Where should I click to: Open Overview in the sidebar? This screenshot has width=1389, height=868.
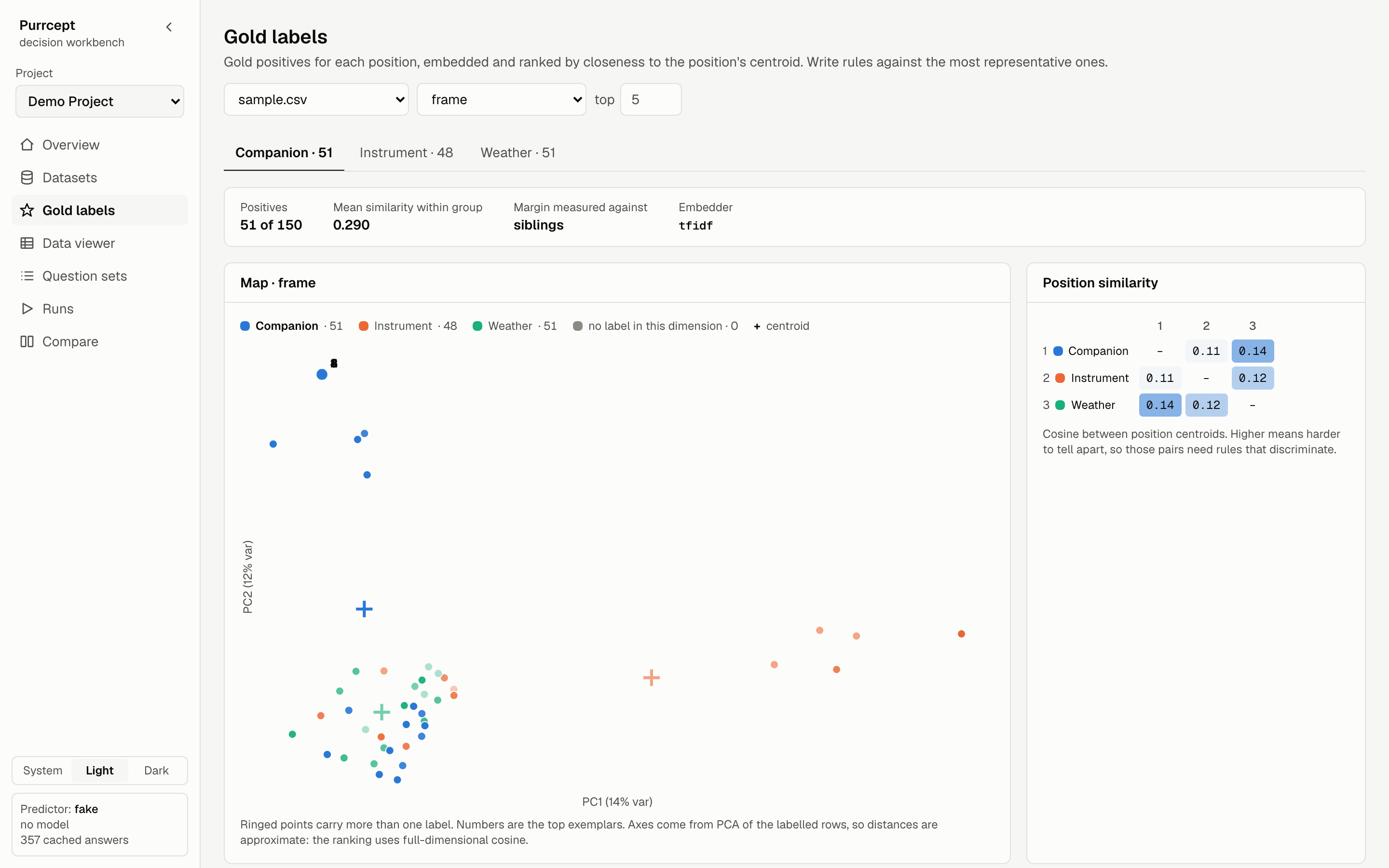100,145
